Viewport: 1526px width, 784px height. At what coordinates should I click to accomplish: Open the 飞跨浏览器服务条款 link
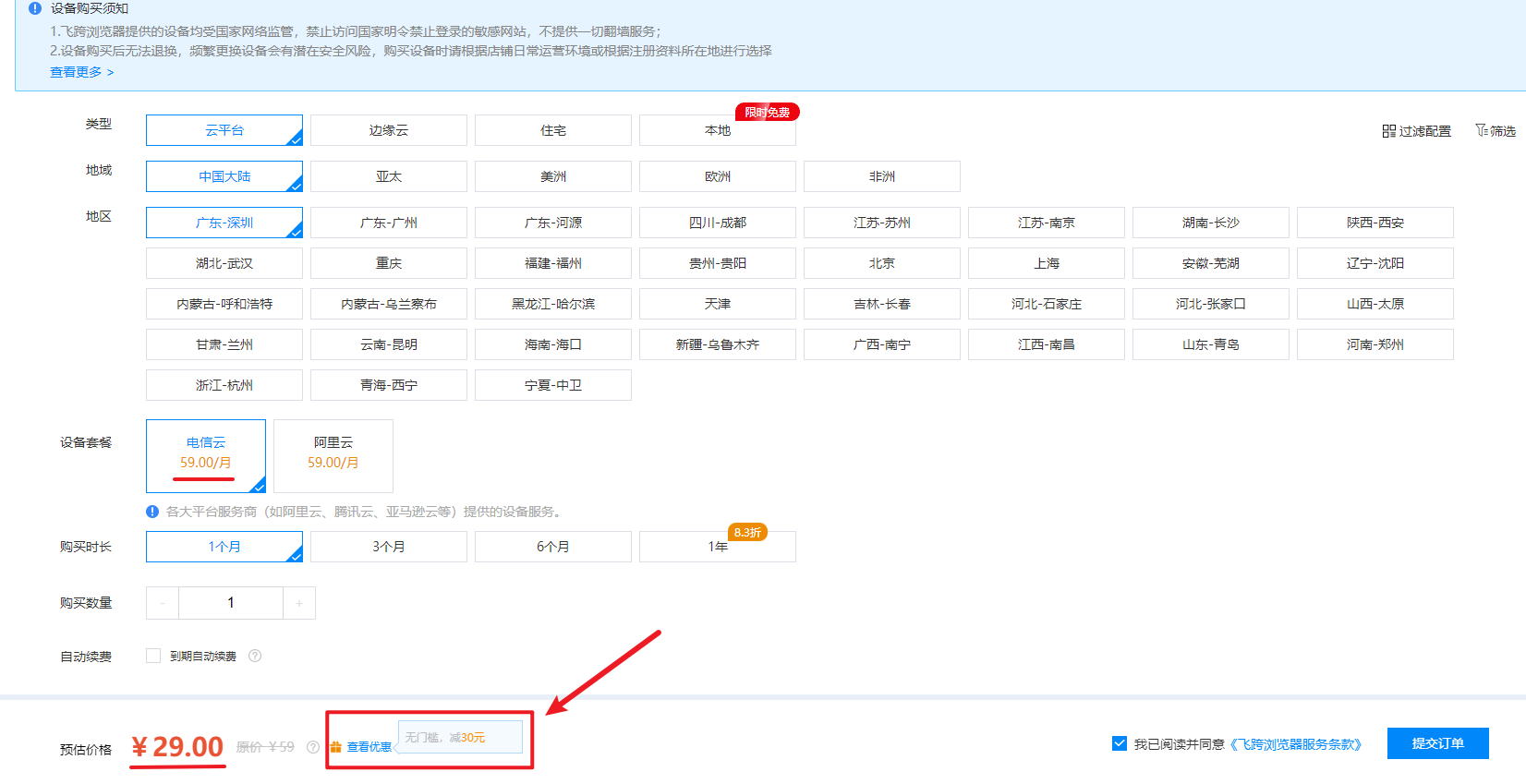(x=1297, y=744)
